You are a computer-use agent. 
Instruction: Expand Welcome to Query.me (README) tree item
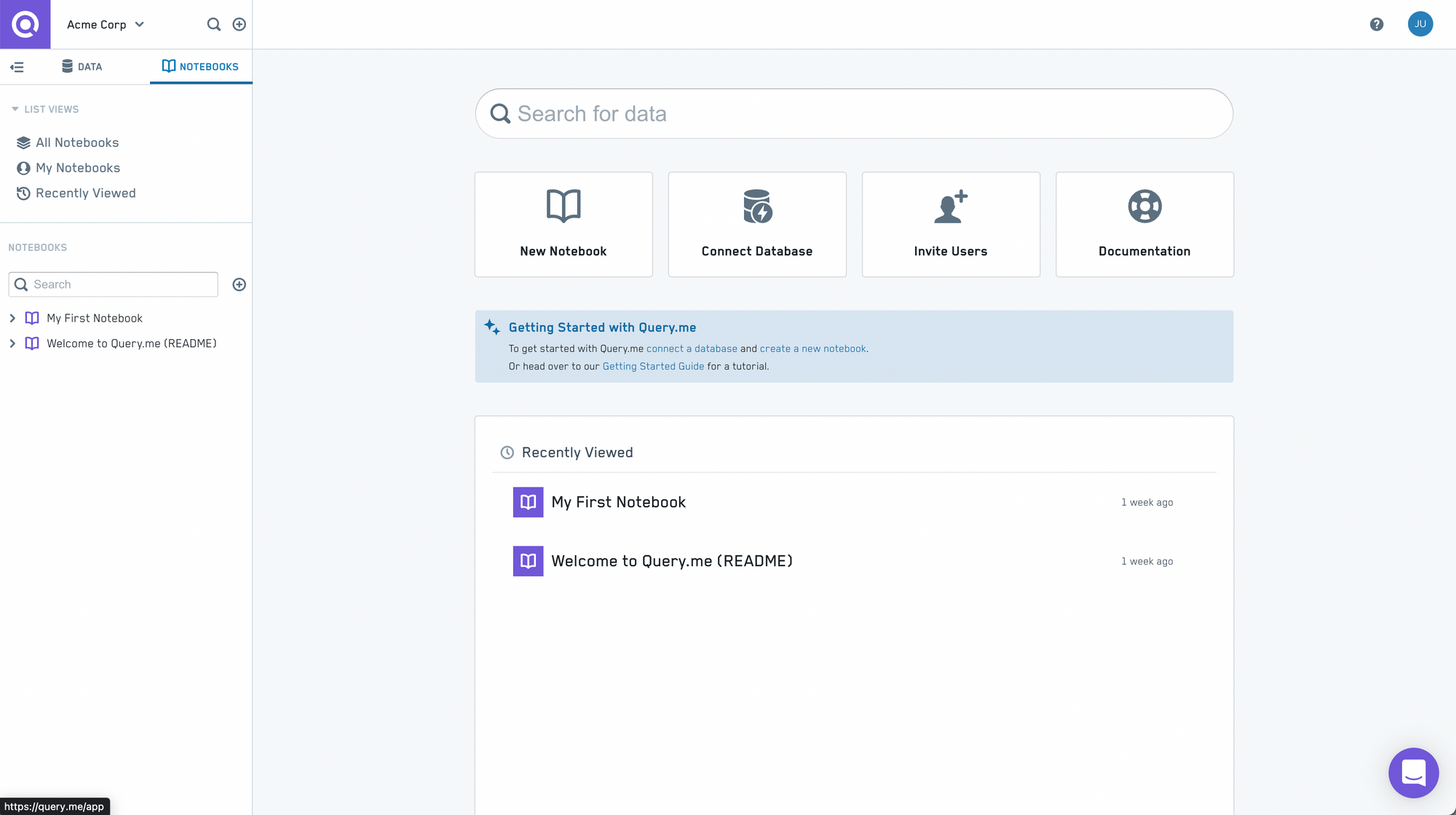click(12, 343)
